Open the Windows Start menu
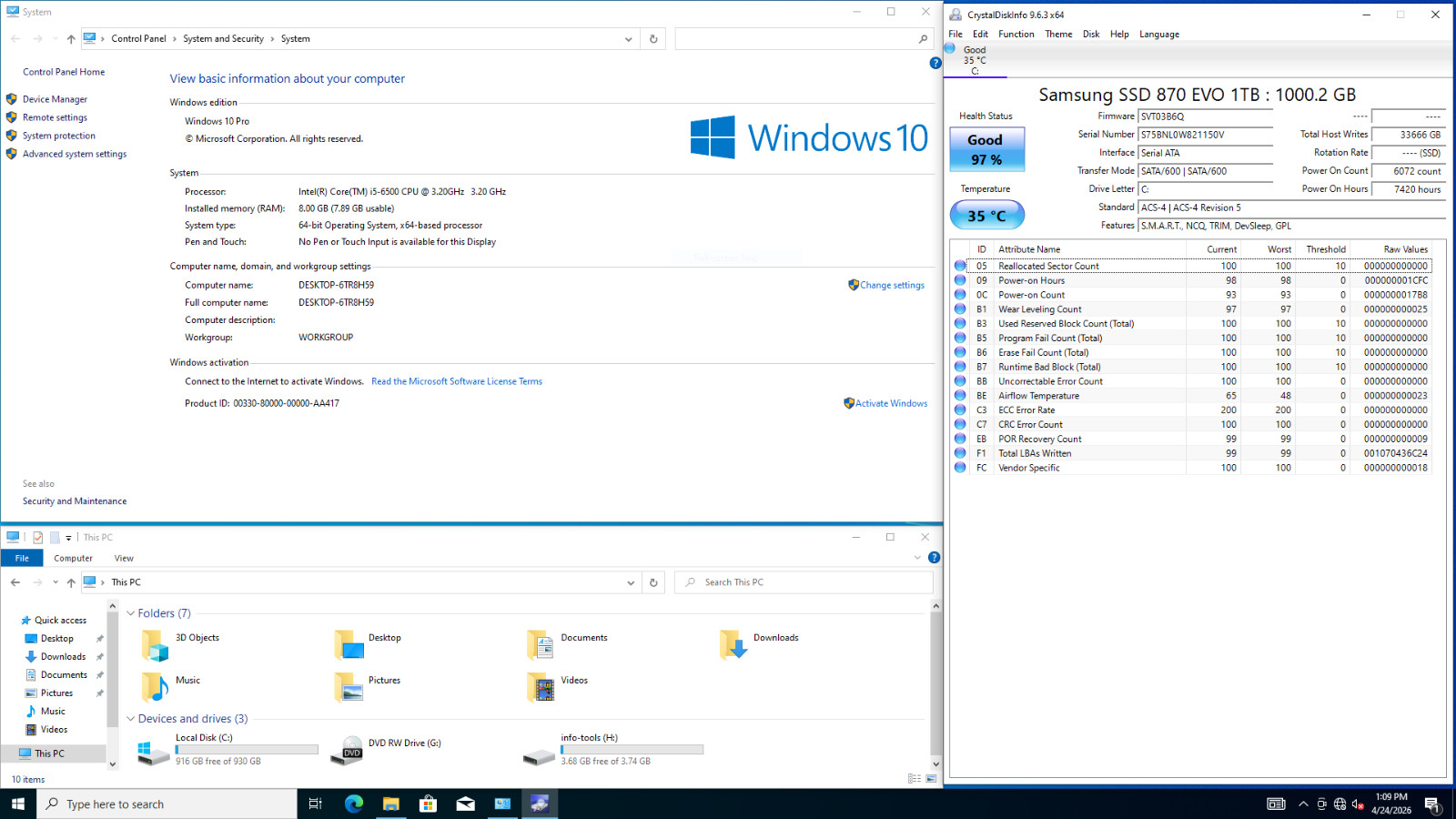This screenshot has width=1456, height=819. (x=18, y=804)
